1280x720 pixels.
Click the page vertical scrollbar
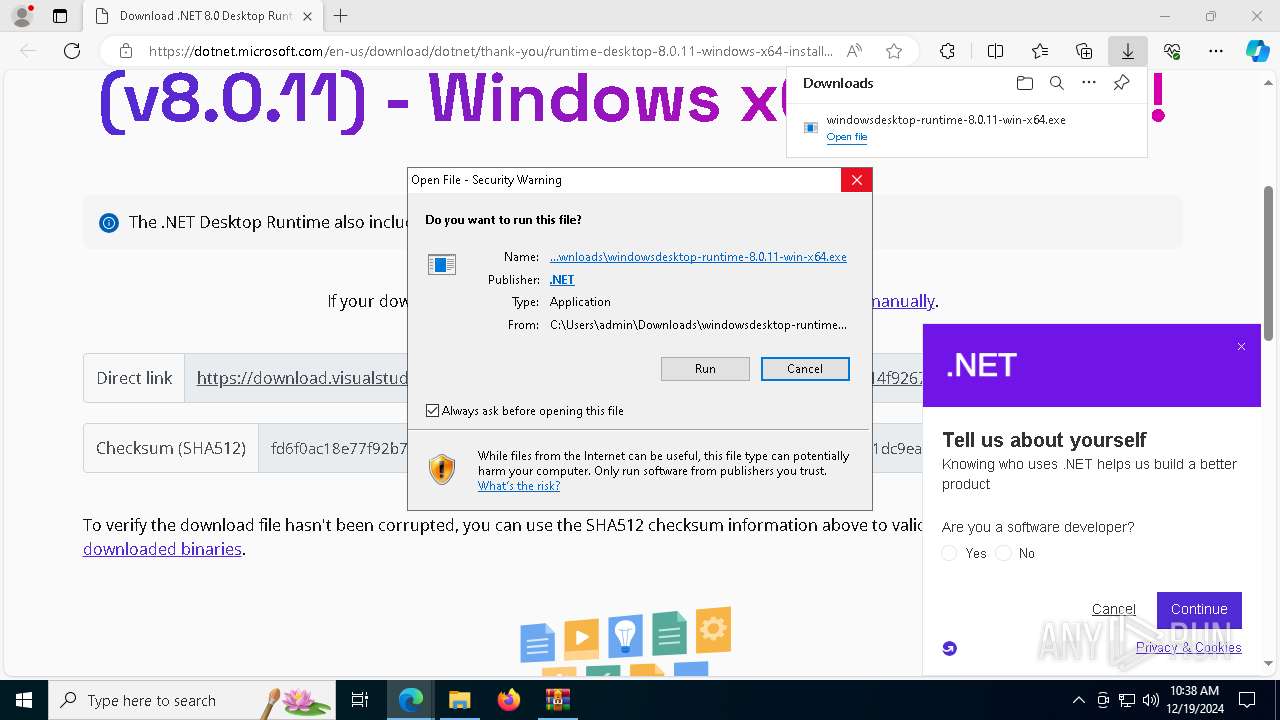(x=1269, y=262)
